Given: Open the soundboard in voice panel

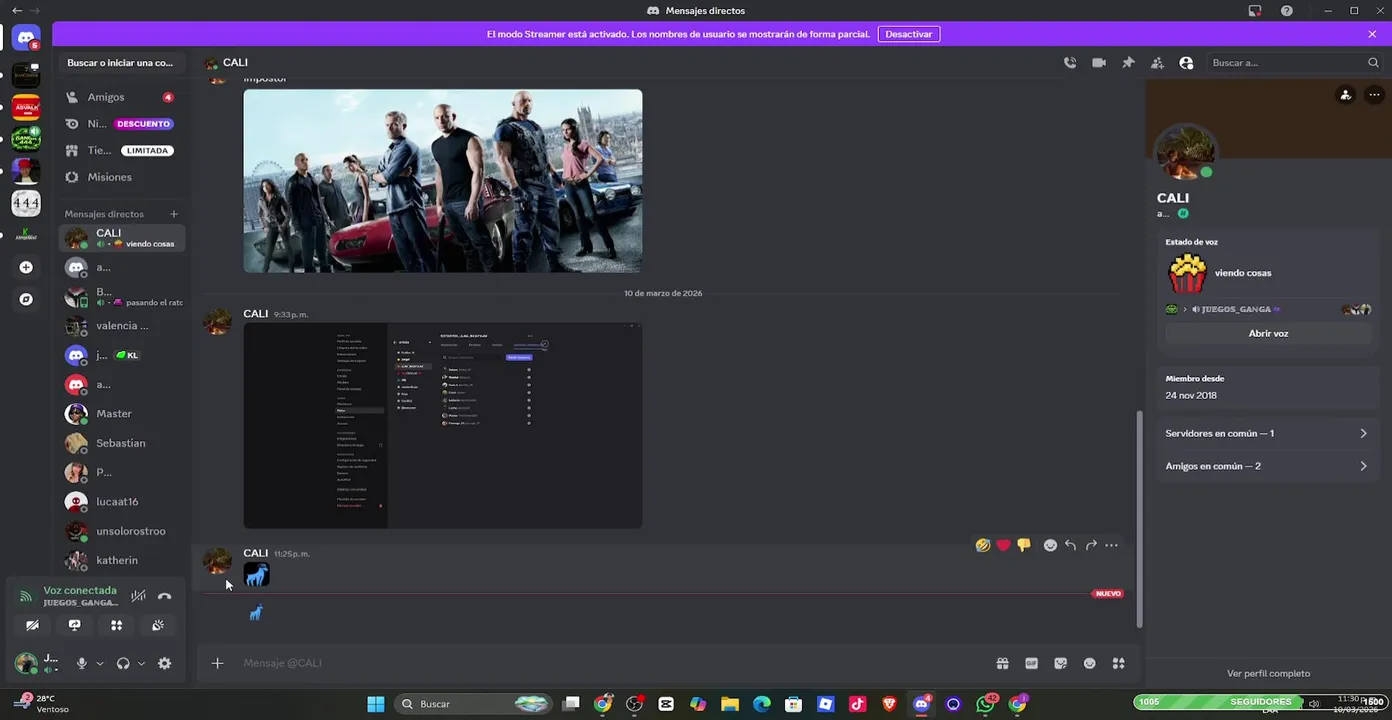Looking at the screenshot, I should (158, 625).
